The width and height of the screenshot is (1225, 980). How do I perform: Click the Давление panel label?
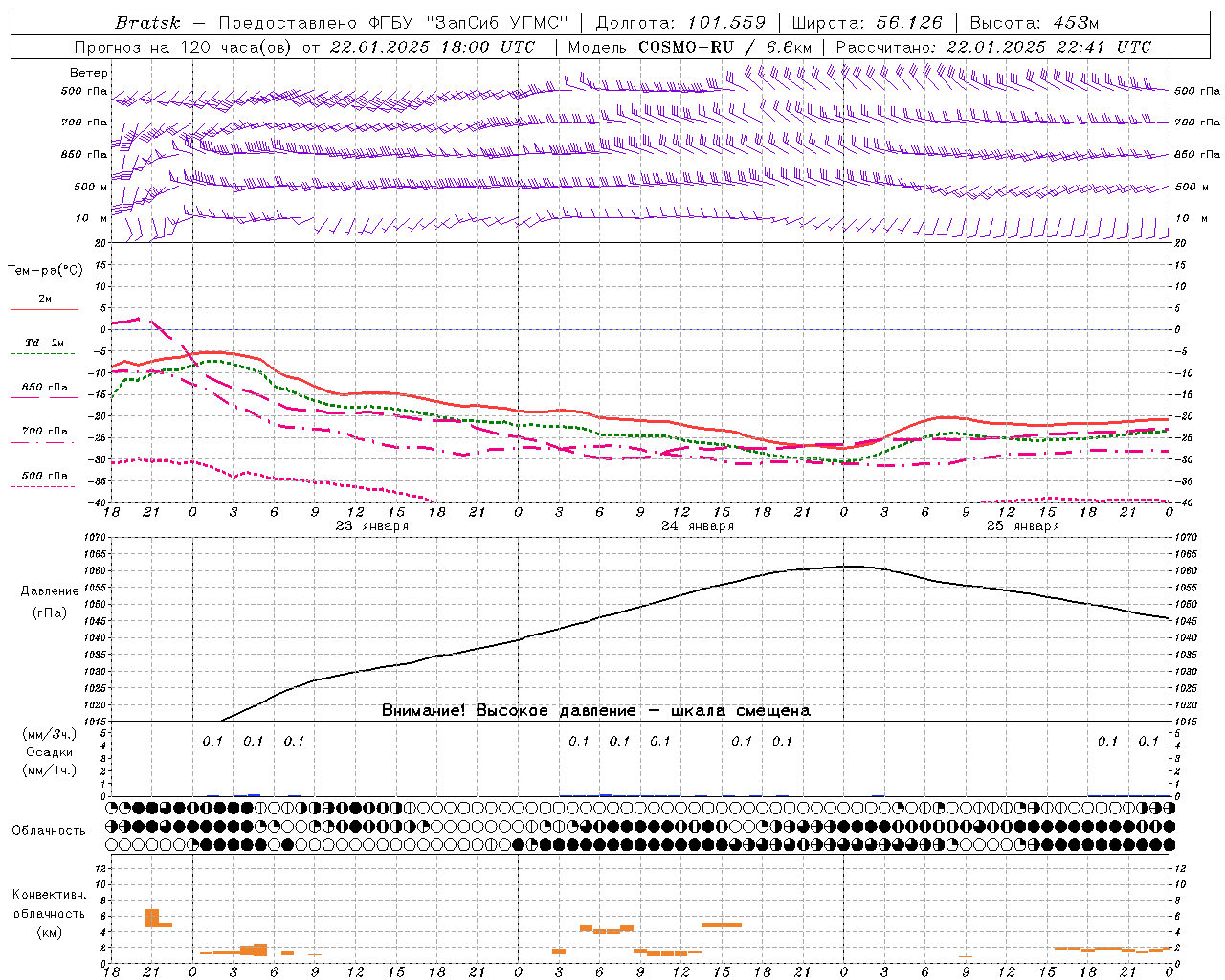click(x=49, y=591)
